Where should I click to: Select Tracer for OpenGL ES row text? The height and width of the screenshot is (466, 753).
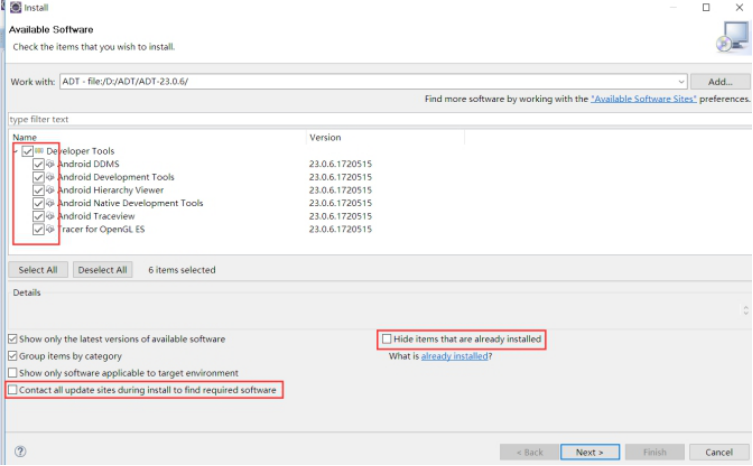[101, 229]
